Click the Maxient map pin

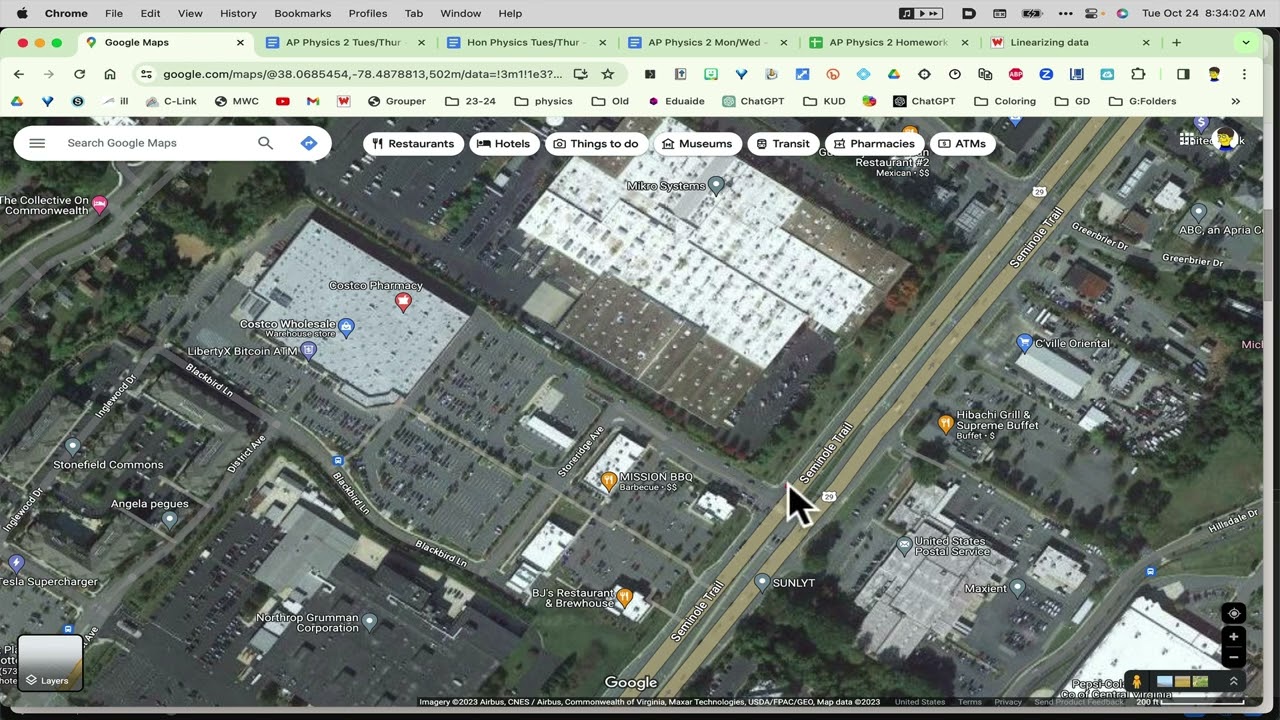1018,587
